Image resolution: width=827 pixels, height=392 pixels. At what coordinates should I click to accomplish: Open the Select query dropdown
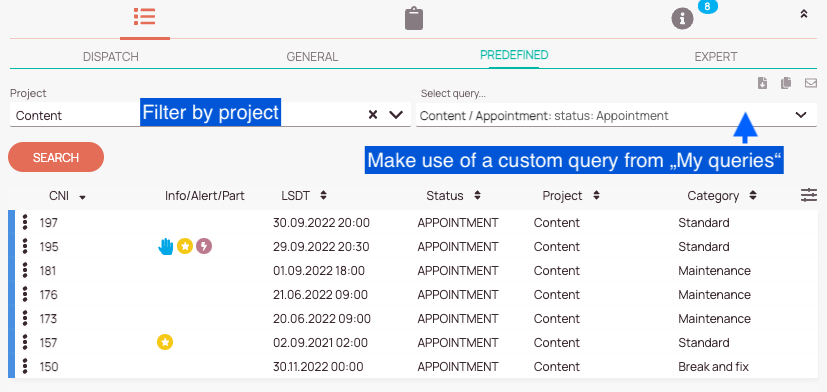tap(616, 116)
